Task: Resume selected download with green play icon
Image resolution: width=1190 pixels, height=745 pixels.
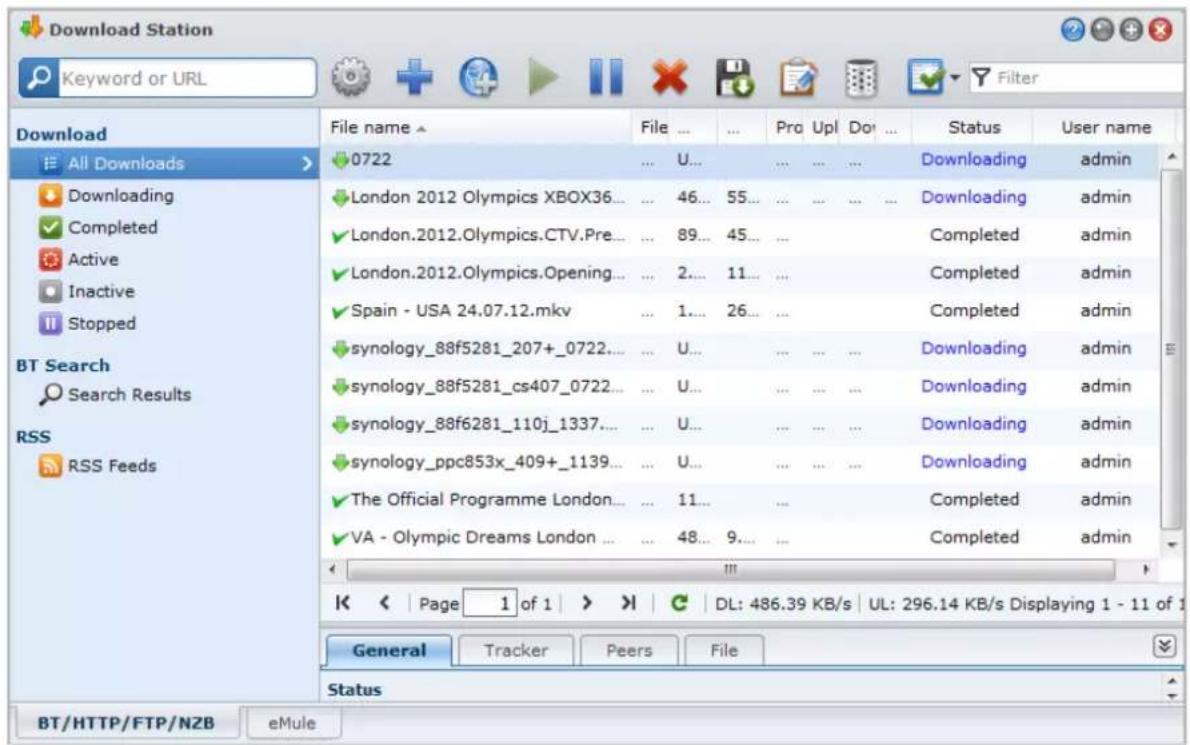Action: tap(543, 77)
